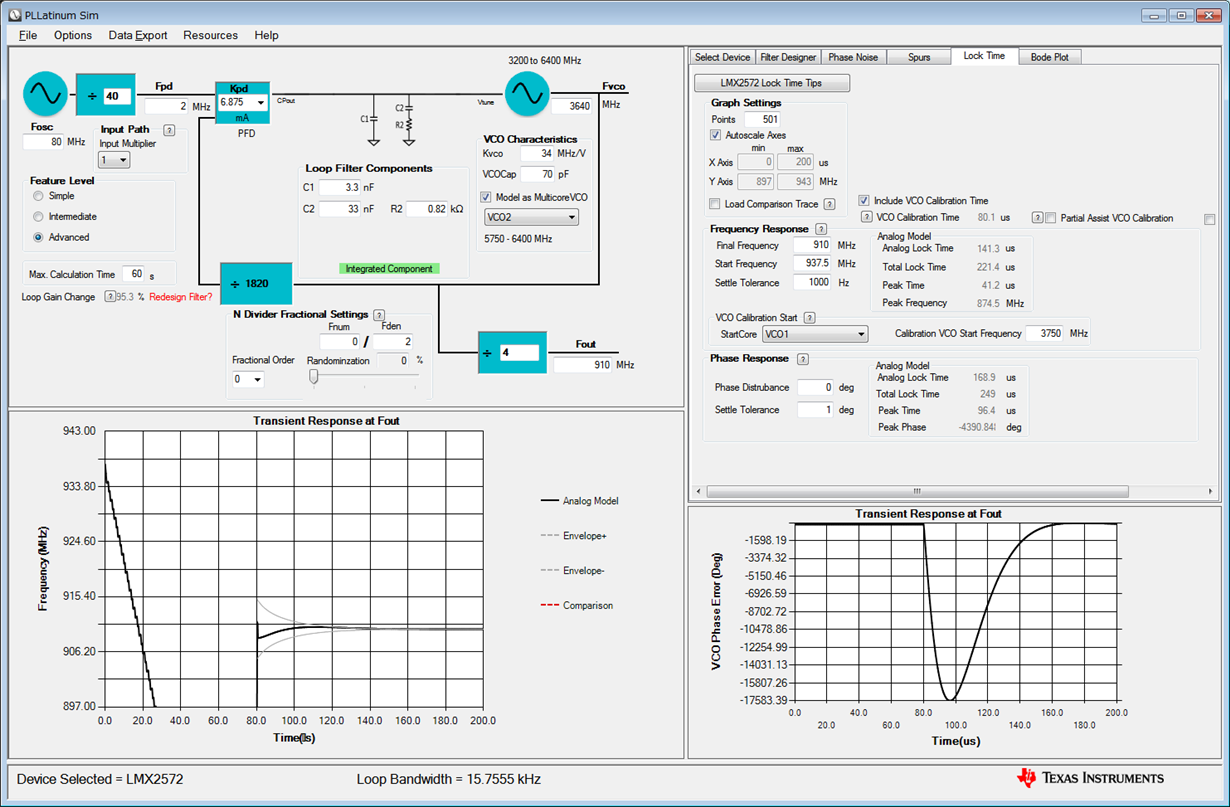Viewport: 1230px width, 807px height.
Task: Select the Intermediate feature level
Action: tap(39, 216)
